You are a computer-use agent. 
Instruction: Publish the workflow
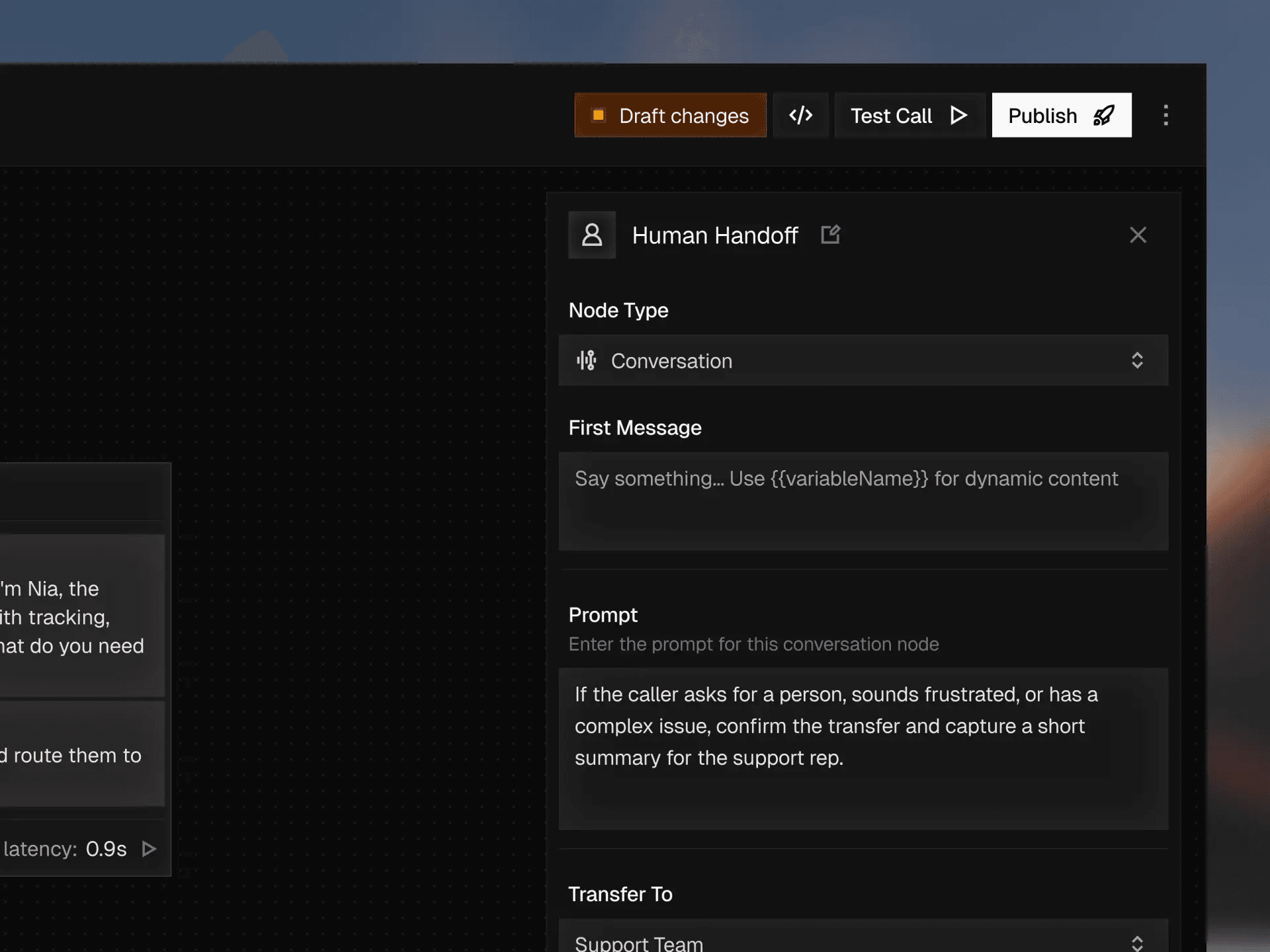point(1062,115)
